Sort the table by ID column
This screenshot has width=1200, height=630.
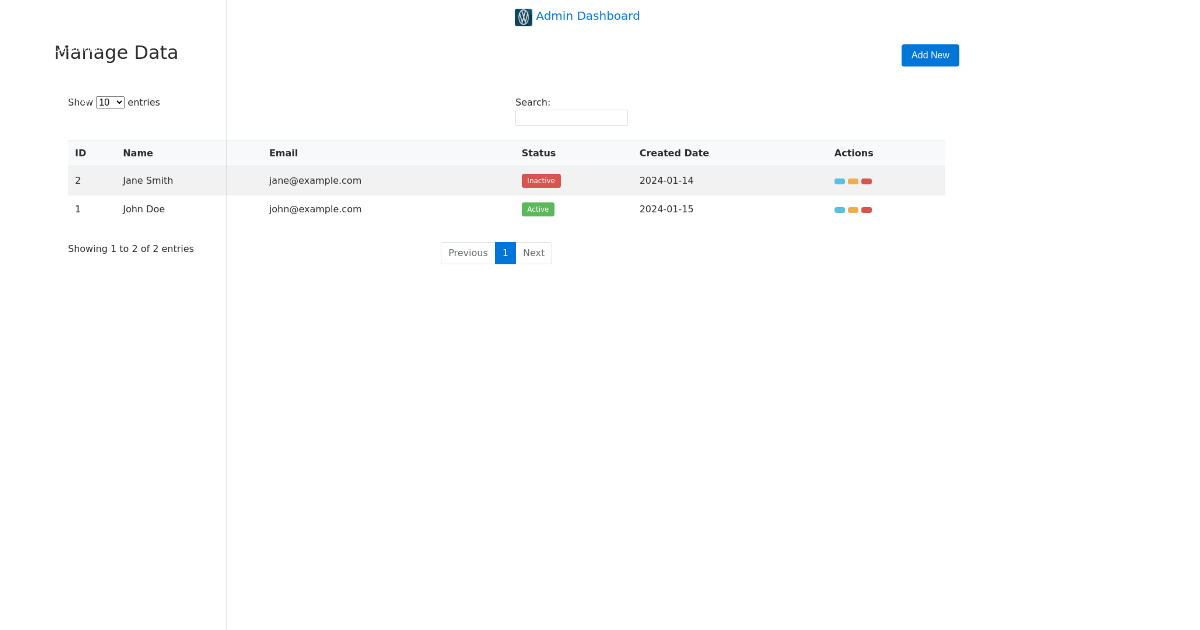[x=80, y=153]
